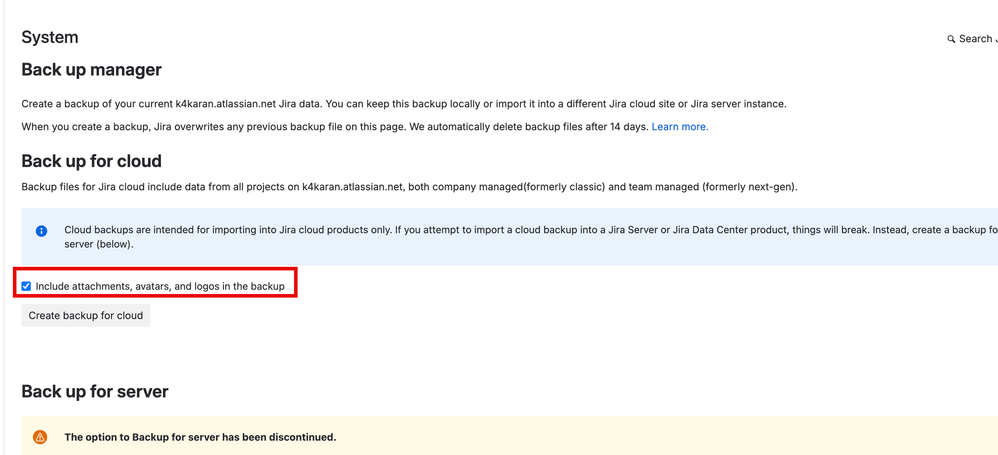This screenshot has height=455, width=998.
Task: Click the blue info icon in cloud notice
Action: [41, 231]
